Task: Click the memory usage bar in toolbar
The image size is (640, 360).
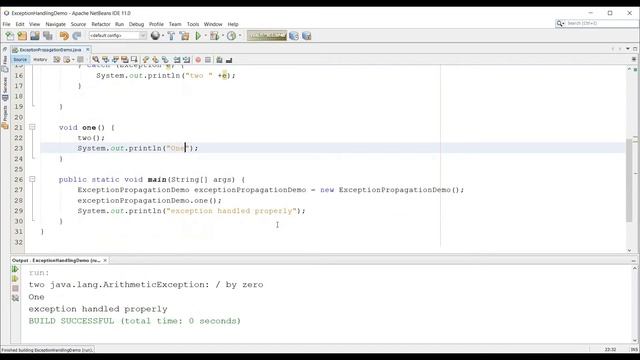Action: pyautogui.click(x=267, y=36)
